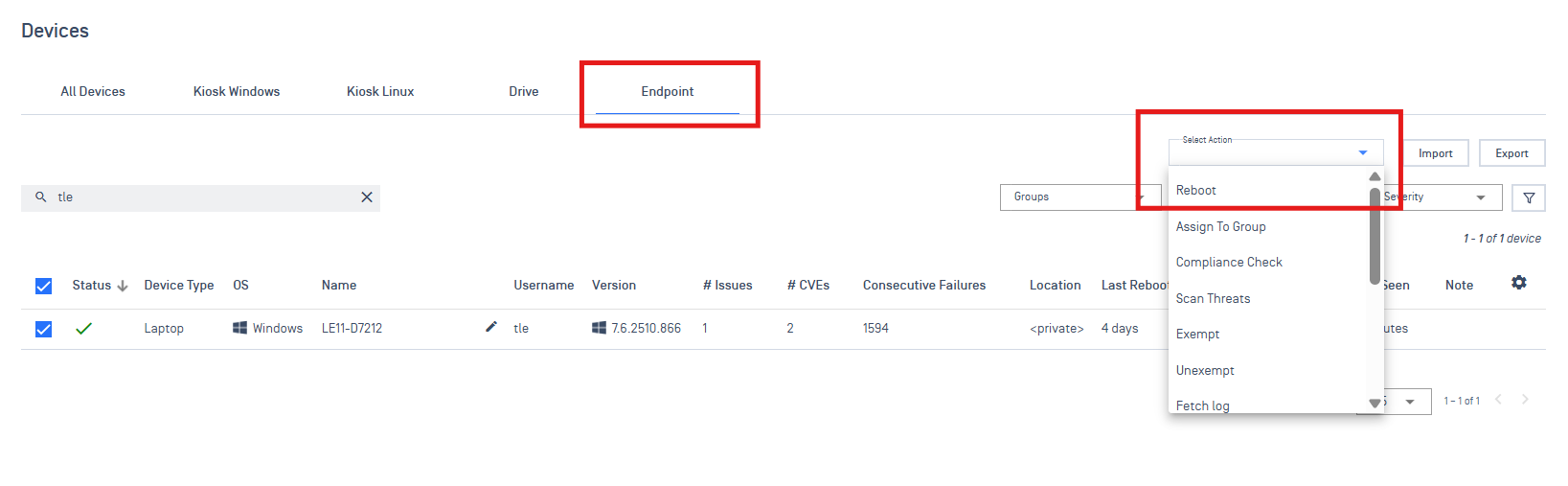The image size is (1568, 486).
Task: Click the search magnifier icon
Action: (x=41, y=197)
